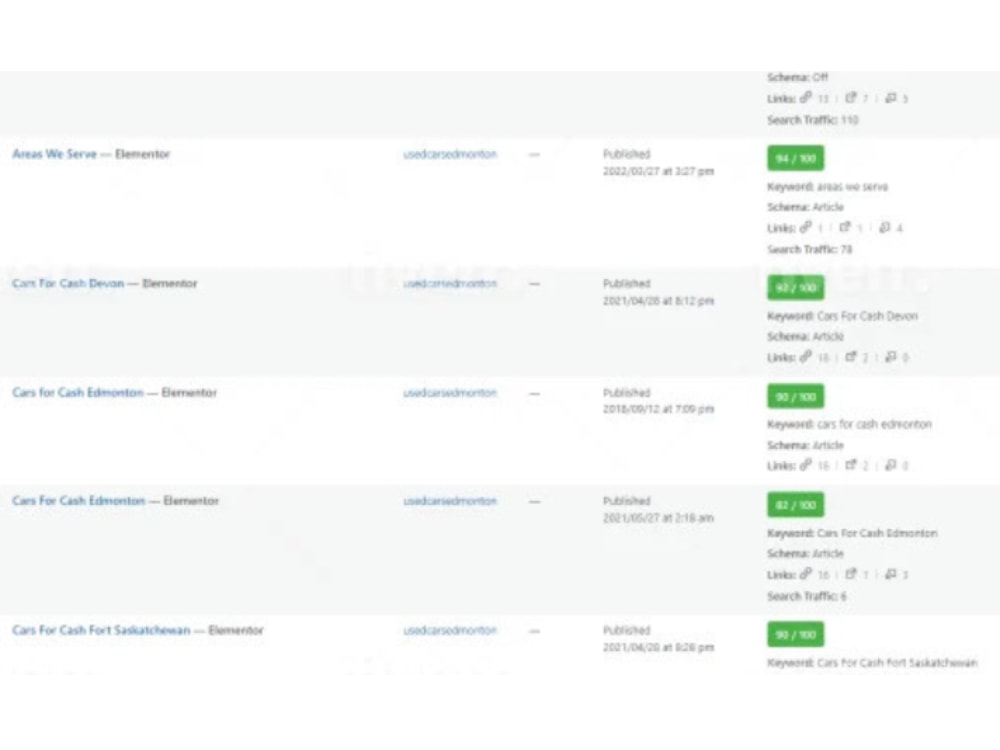This screenshot has height=750, width=1000.
Task: Click the 90 / 100 badge in Fort Saskatchewan row
Action: coord(795,635)
